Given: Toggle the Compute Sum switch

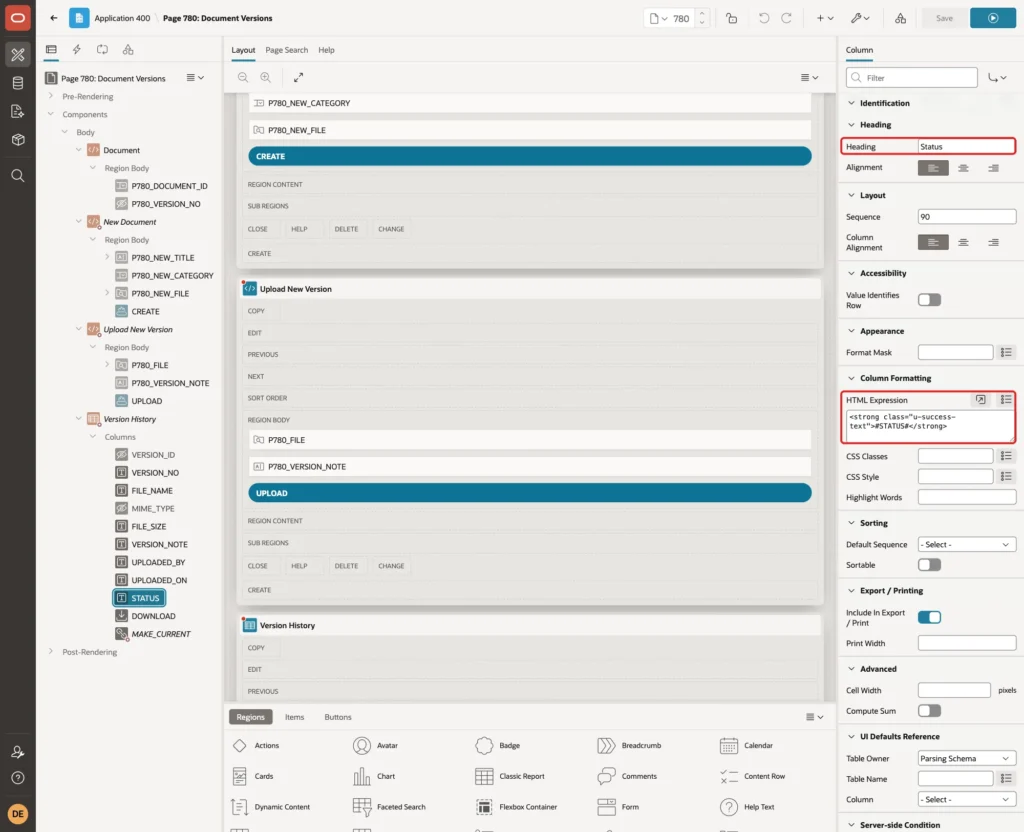Looking at the screenshot, I should click(x=929, y=711).
